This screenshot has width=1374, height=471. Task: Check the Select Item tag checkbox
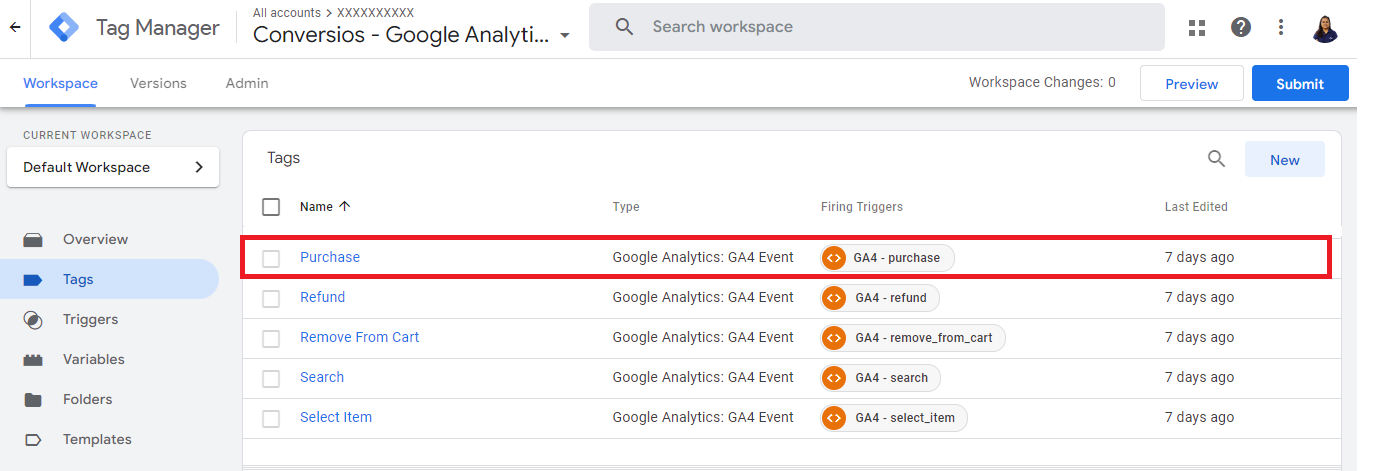[x=271, y=419]
